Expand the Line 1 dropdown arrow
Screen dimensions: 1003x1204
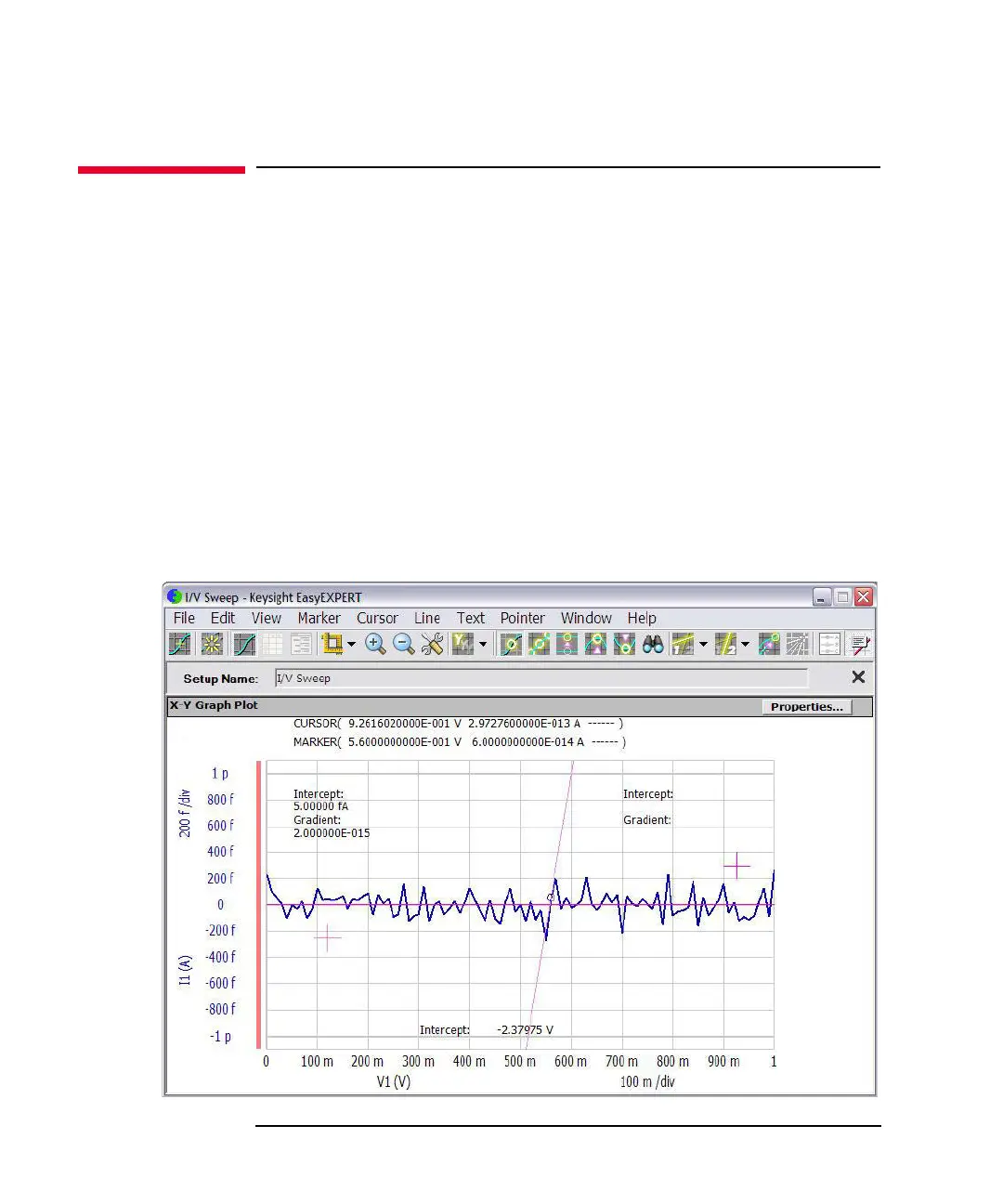(x=703, y=645)
